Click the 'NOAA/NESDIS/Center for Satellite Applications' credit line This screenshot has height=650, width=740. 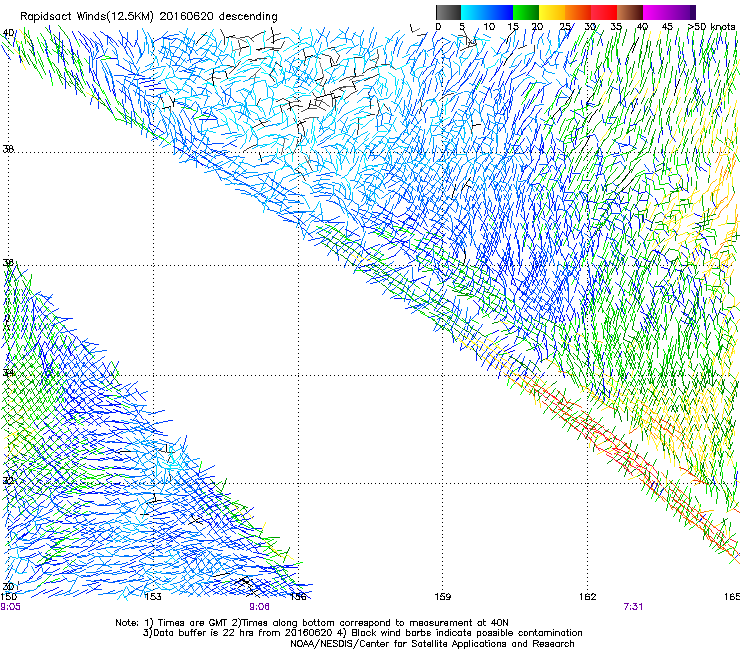432,644
